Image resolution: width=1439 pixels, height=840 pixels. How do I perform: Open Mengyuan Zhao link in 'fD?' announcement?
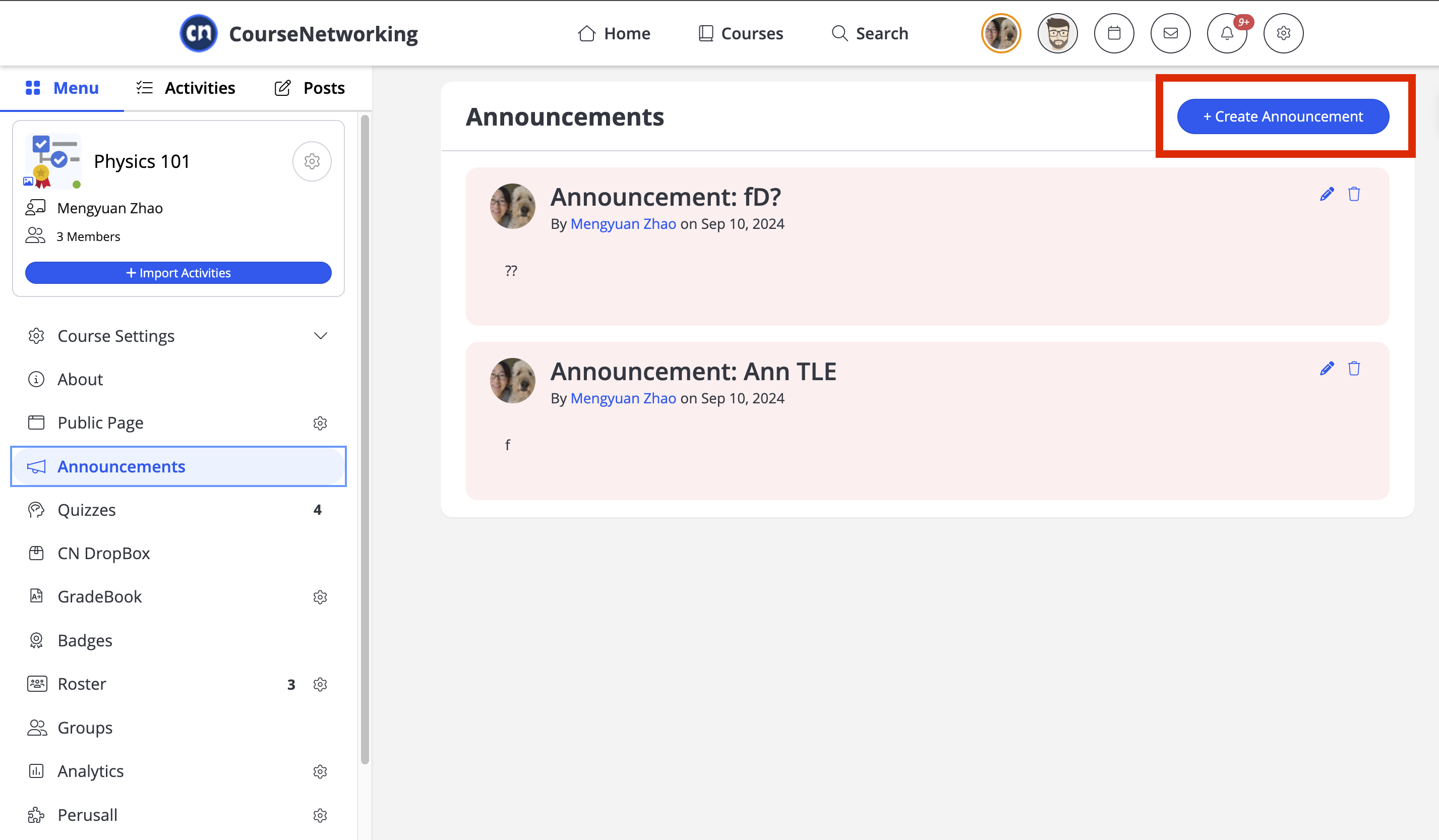[x=623, y=224]
